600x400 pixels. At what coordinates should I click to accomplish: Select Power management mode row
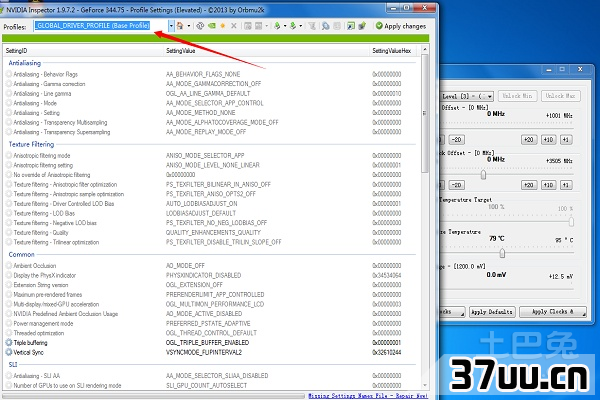(210, 323)
